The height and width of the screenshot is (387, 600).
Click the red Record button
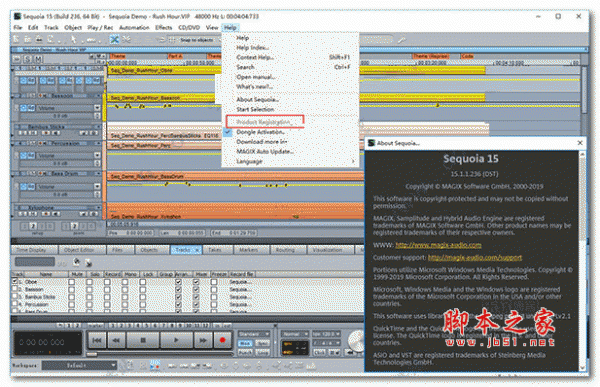222,340
